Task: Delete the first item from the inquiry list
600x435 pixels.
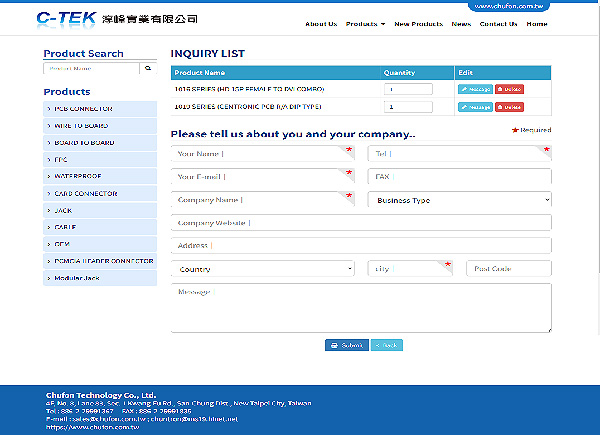Action: coord(508,89)
